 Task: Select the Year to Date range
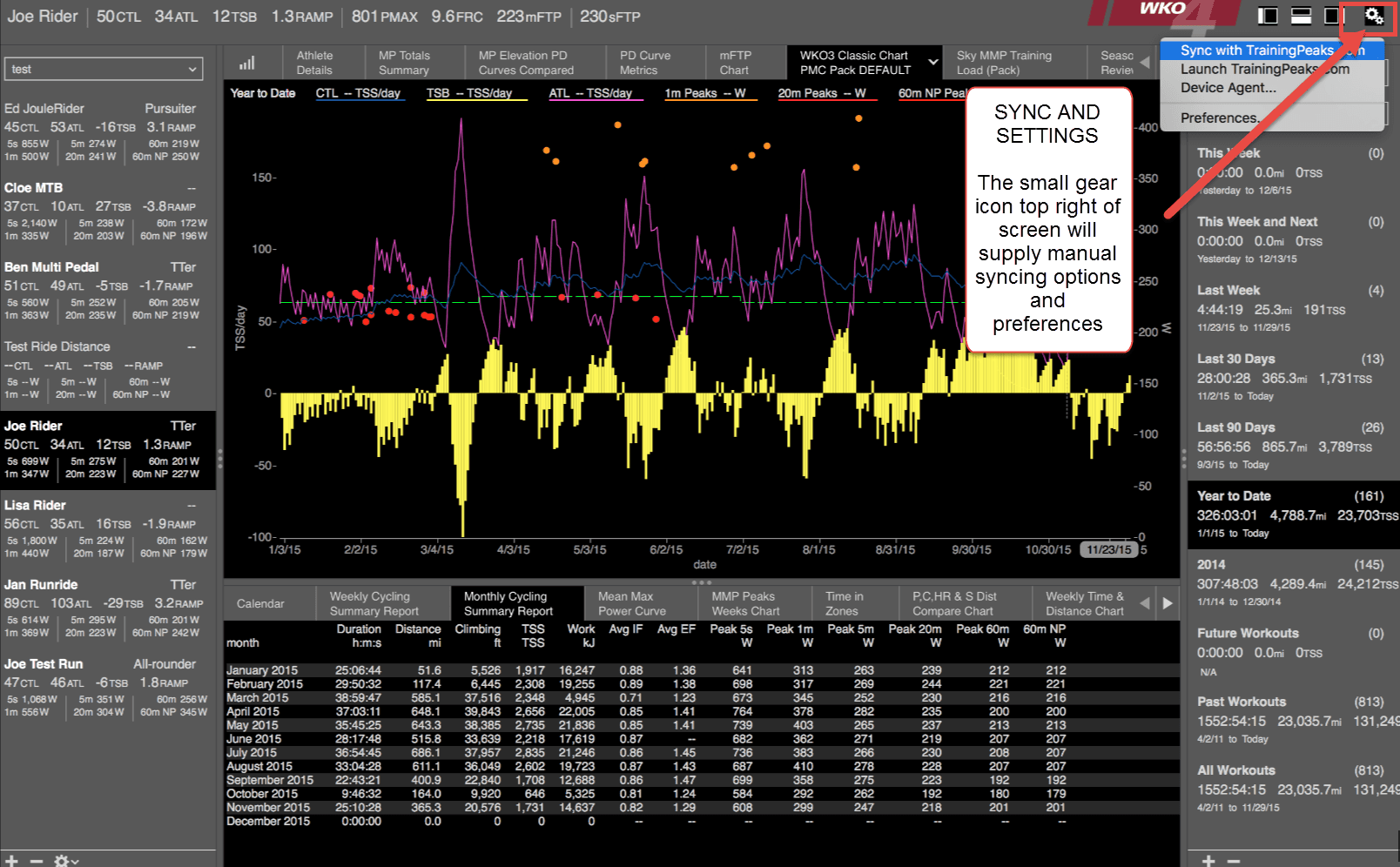coord(1292,514)
